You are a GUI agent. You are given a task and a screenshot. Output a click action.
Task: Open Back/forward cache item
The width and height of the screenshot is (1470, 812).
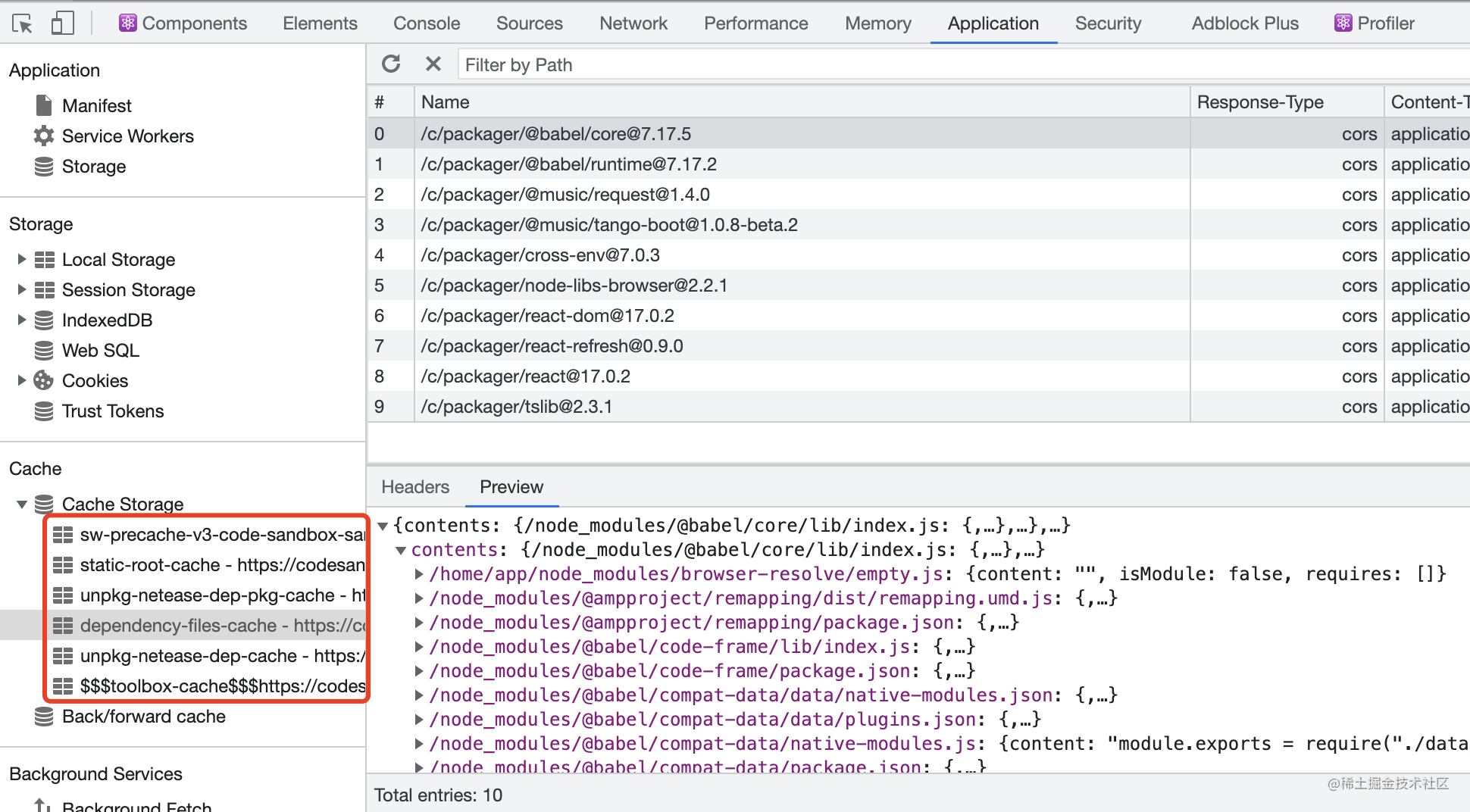coord(143,717)
